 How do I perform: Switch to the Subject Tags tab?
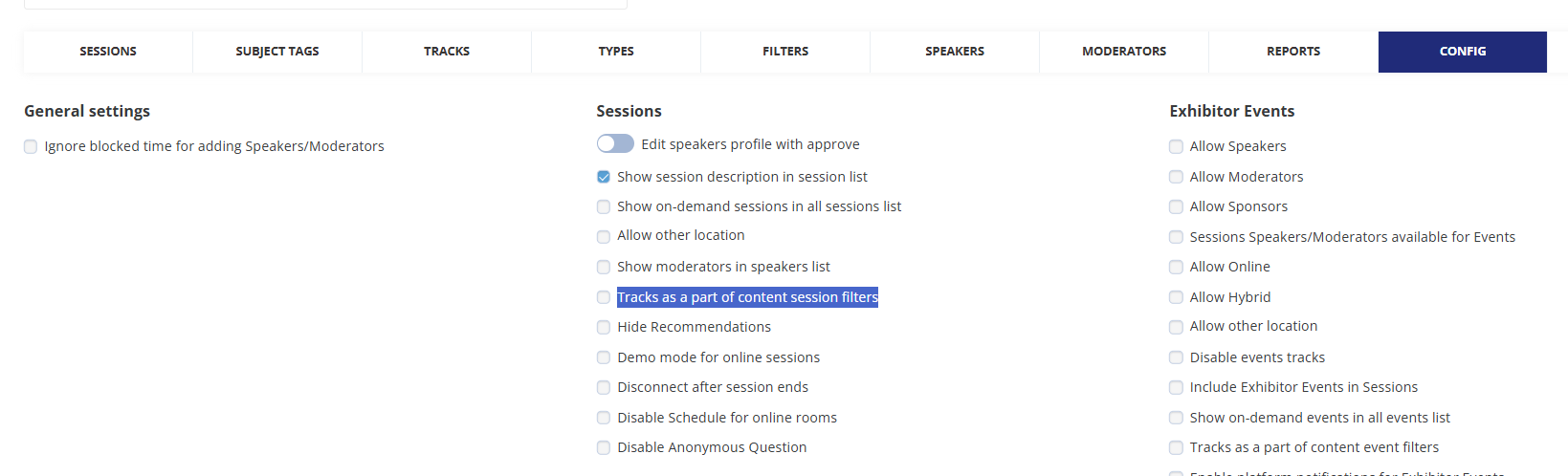coord(277,52)
